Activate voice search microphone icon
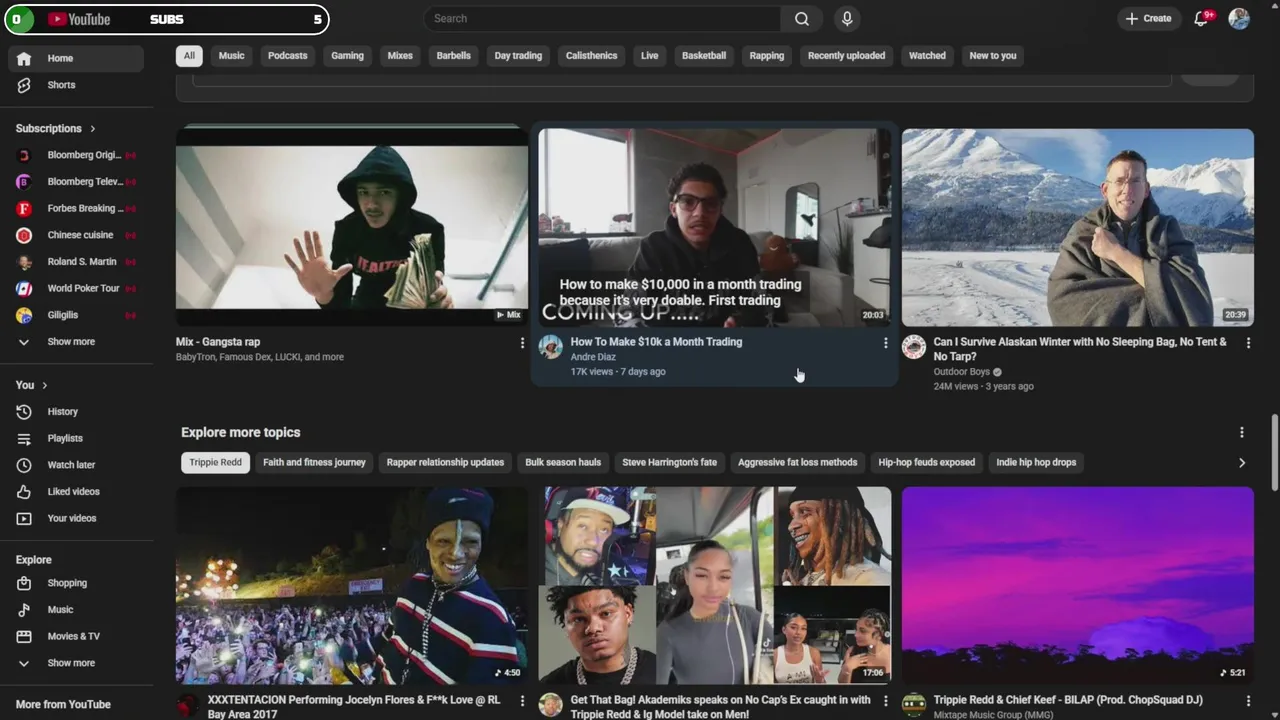Screen dimensions: 1280x720 coord(847,19)
